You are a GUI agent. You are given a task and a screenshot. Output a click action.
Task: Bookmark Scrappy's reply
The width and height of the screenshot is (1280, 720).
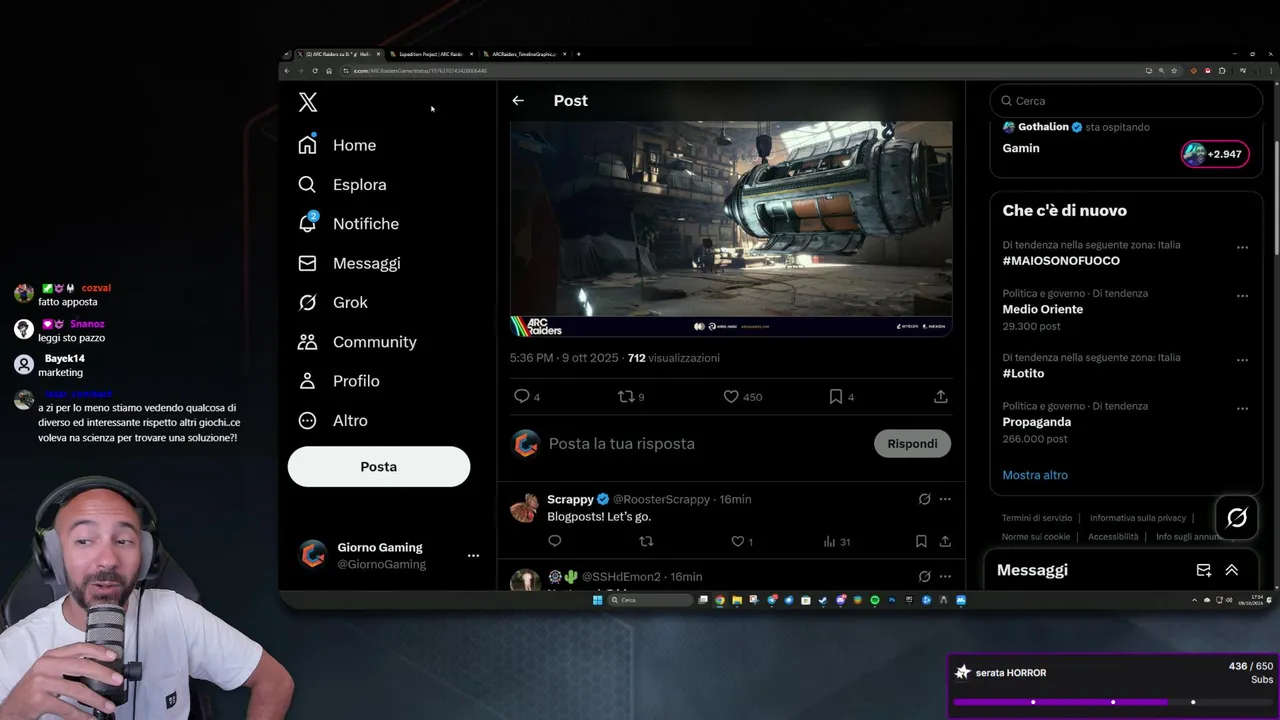pyautogui.click(x=921, y=541)
